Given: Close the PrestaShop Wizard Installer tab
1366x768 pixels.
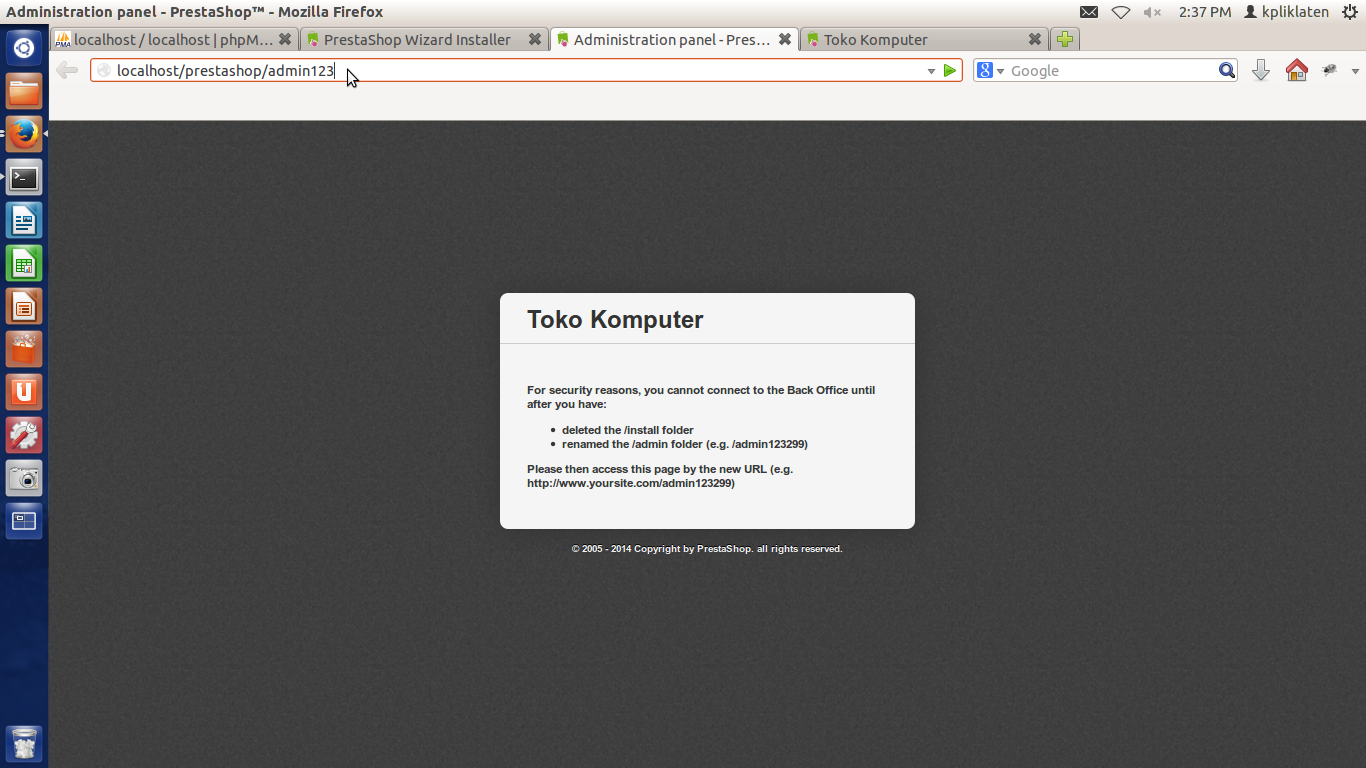Looking at the screenshot, I should click(x=535, y=40).
